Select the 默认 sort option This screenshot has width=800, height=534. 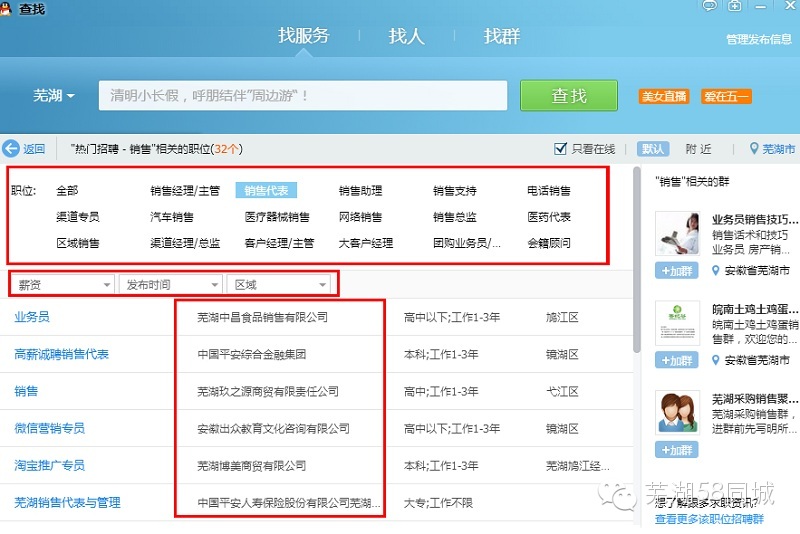[653, 149]
